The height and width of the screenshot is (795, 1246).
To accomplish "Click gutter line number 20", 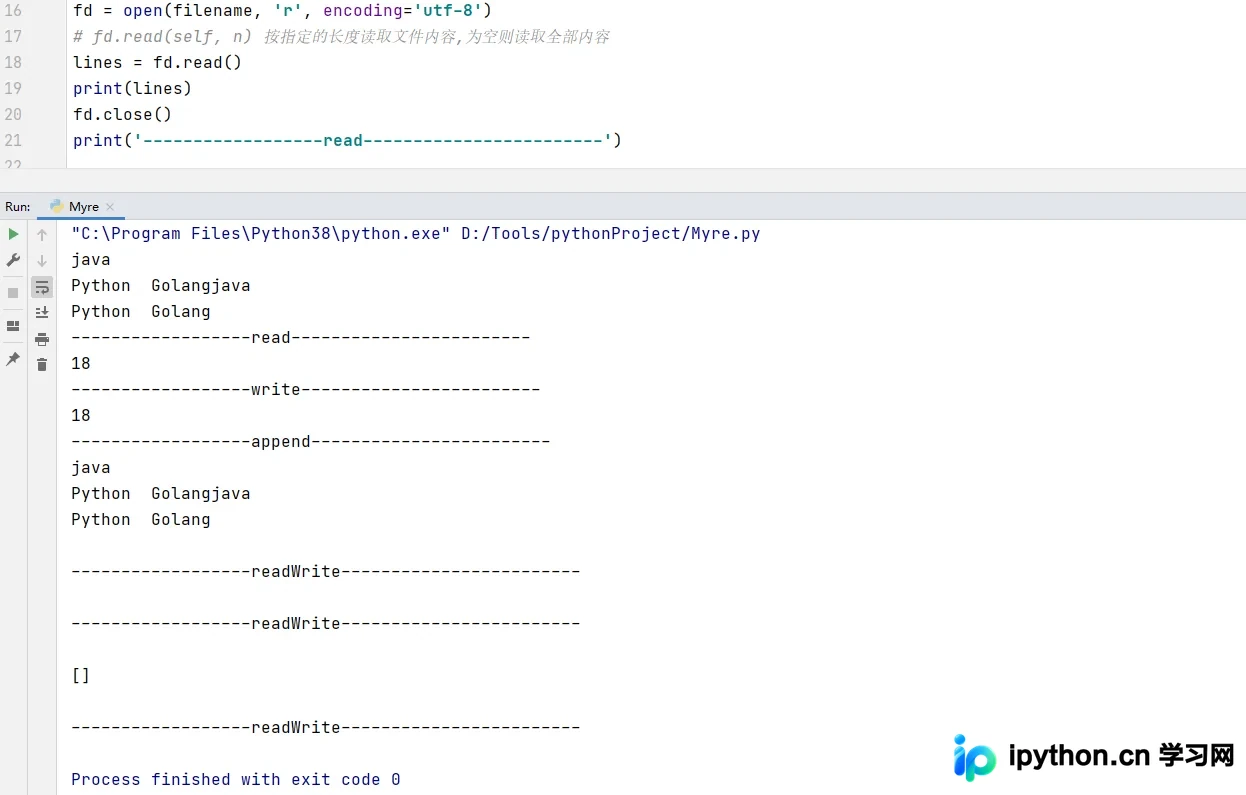I will (13, 115).
